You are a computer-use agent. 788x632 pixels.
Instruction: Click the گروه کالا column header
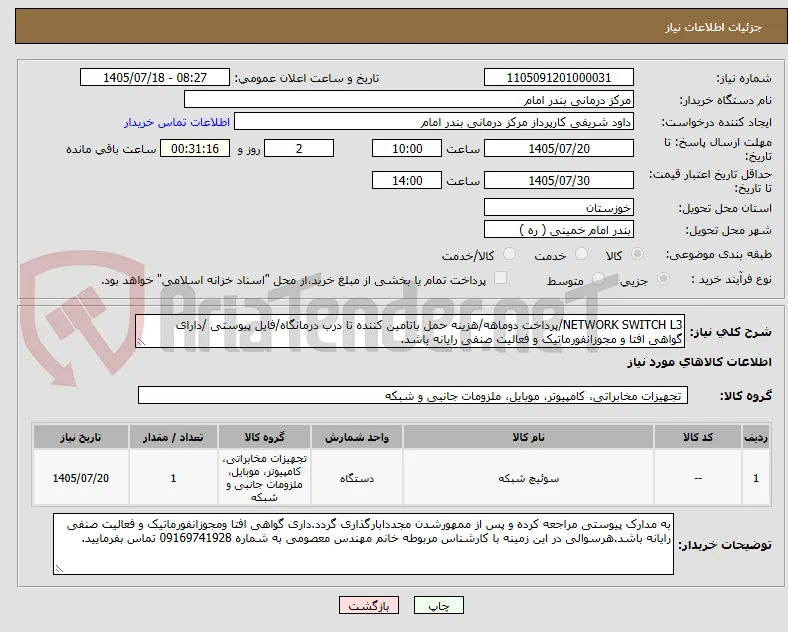(264, 437)
